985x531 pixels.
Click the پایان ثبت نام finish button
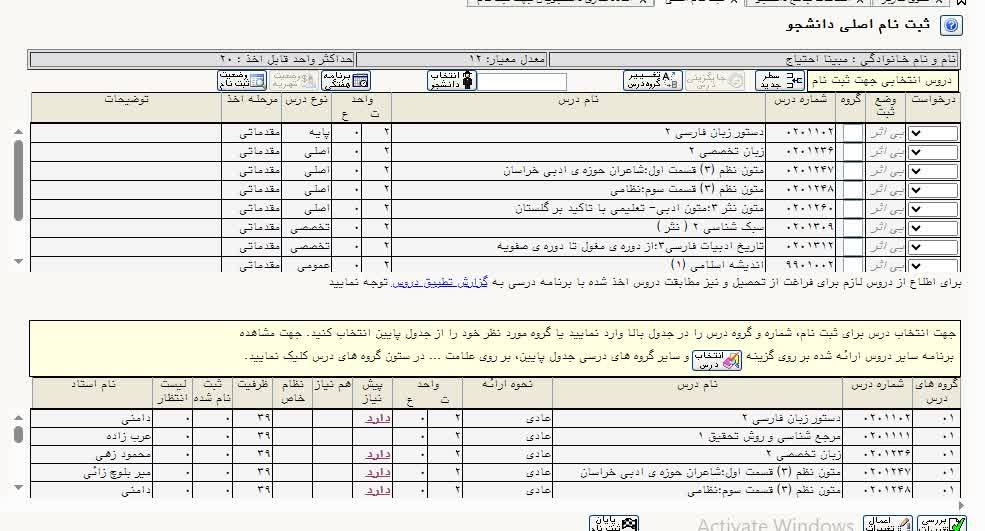[614, 523]
